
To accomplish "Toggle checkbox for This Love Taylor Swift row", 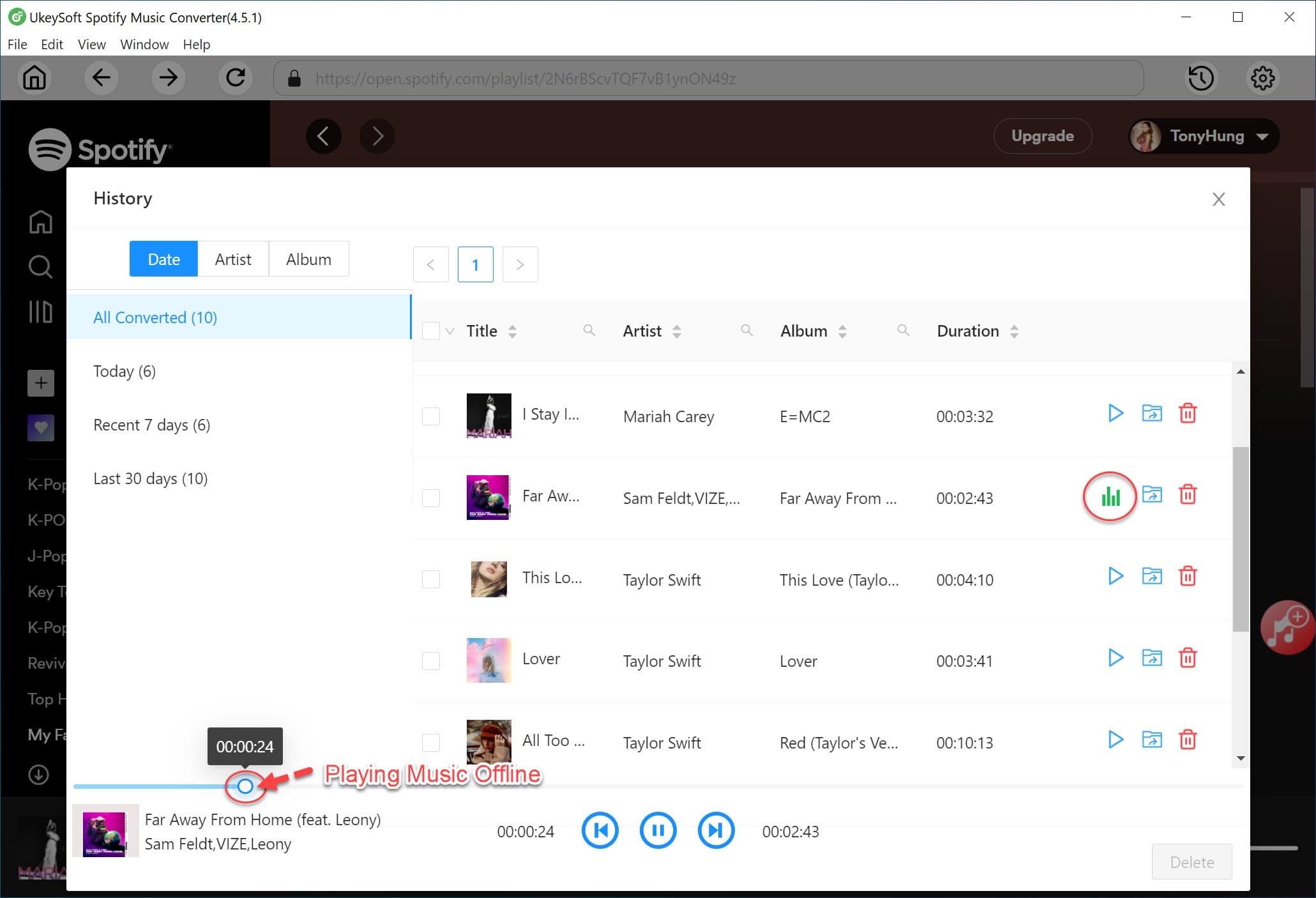I will [x=431, y=579].
